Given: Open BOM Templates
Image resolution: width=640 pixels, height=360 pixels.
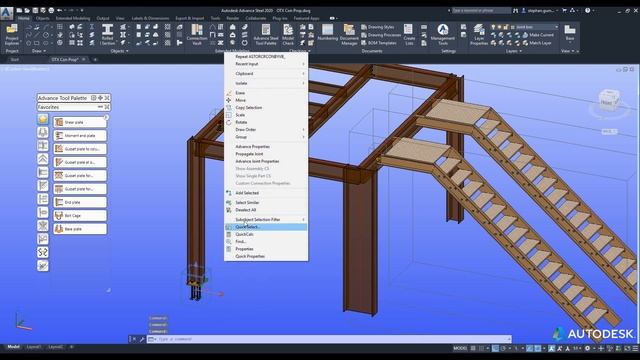Looking at the screenshot, I should tap(379, 43).
